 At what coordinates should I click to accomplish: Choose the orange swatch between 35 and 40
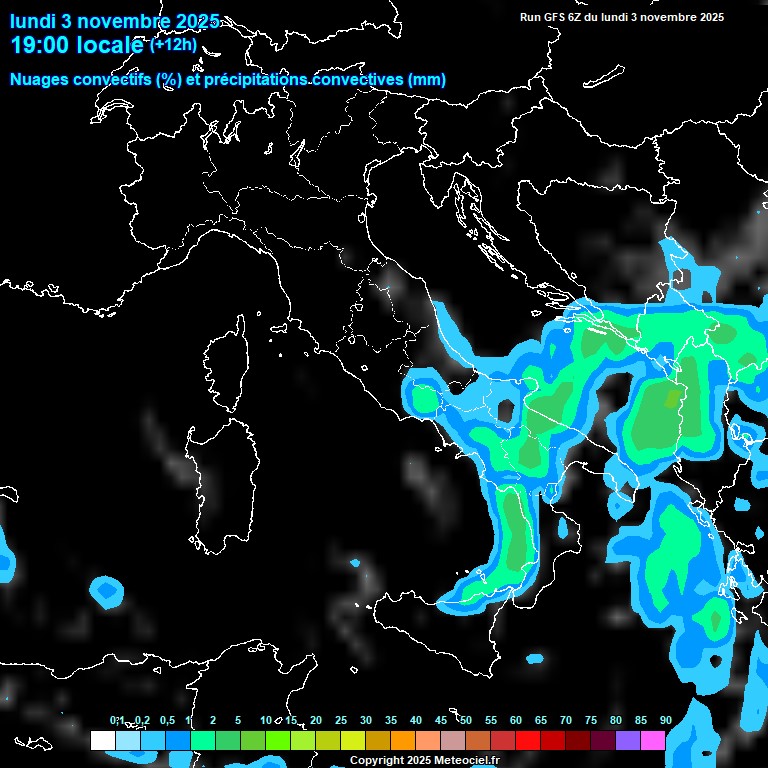coord(403,740)
